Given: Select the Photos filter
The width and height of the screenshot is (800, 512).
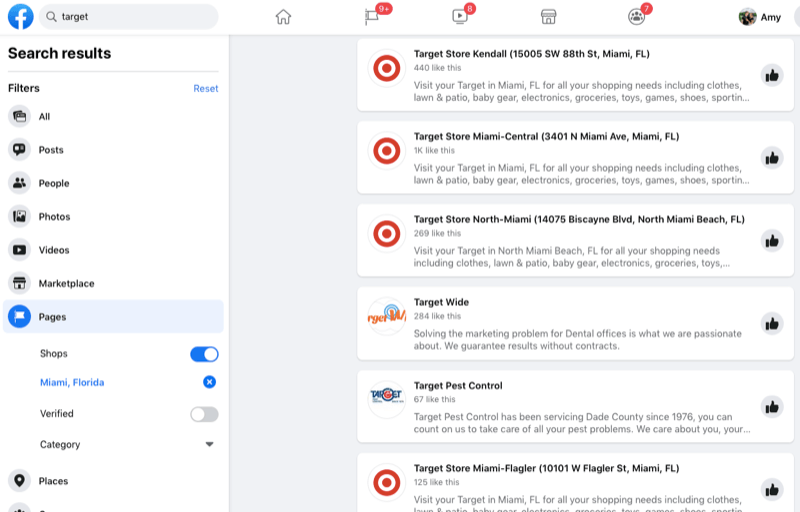Looking at the screenshot, I should pyautogui.click(x=113, y=216).
